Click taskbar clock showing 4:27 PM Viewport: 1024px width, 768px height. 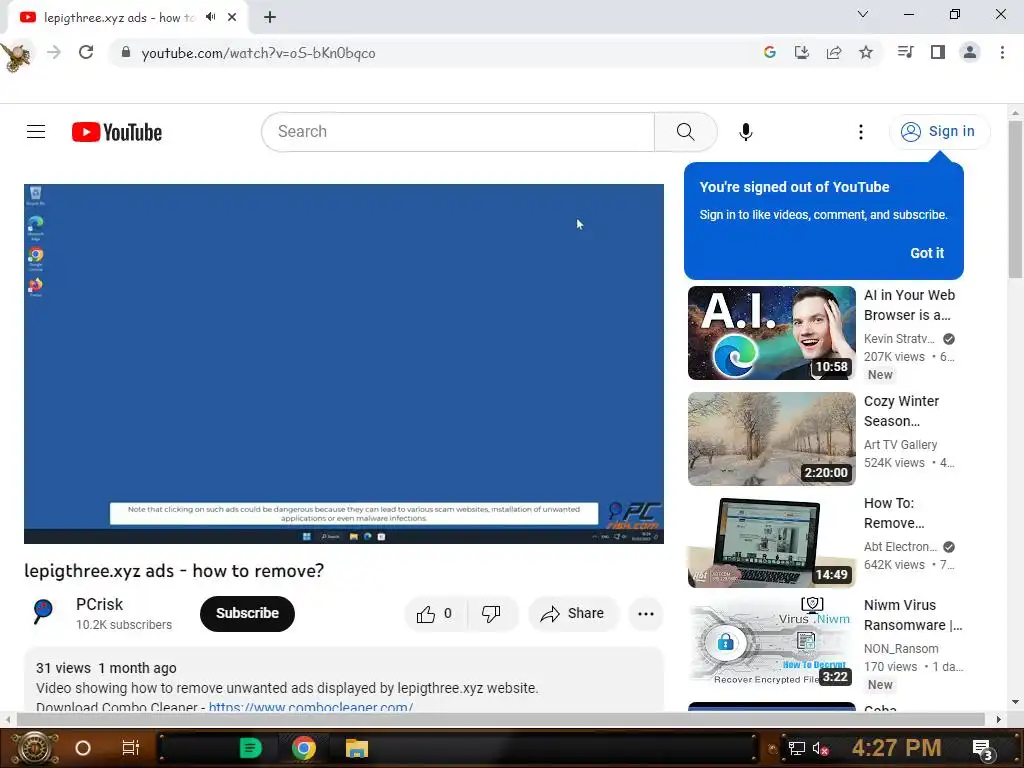(x=897, y=748)
